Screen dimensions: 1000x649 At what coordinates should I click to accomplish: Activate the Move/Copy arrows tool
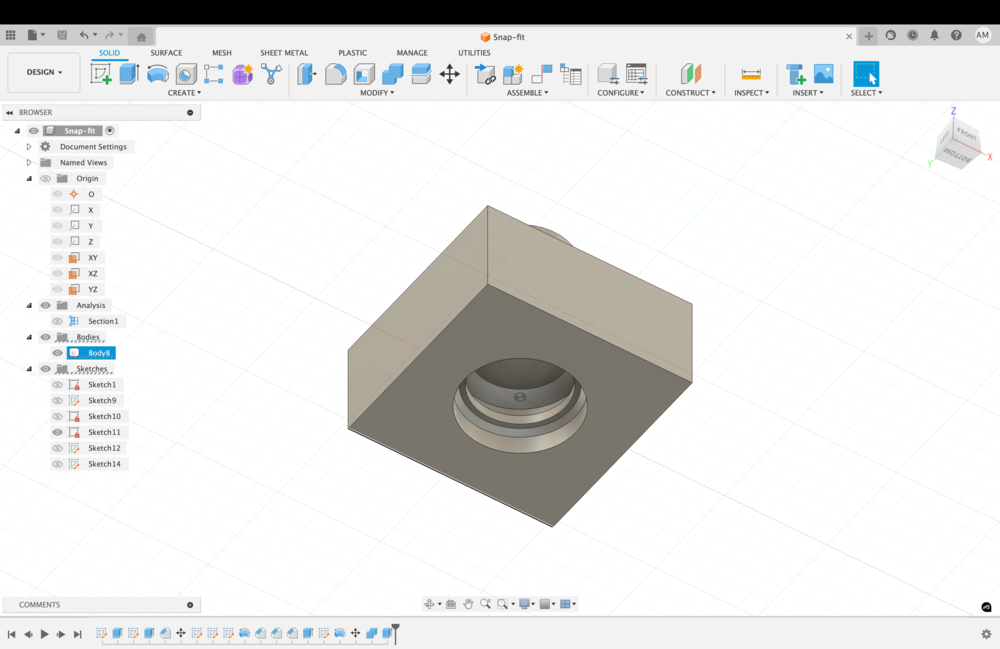tap(450, 74)
